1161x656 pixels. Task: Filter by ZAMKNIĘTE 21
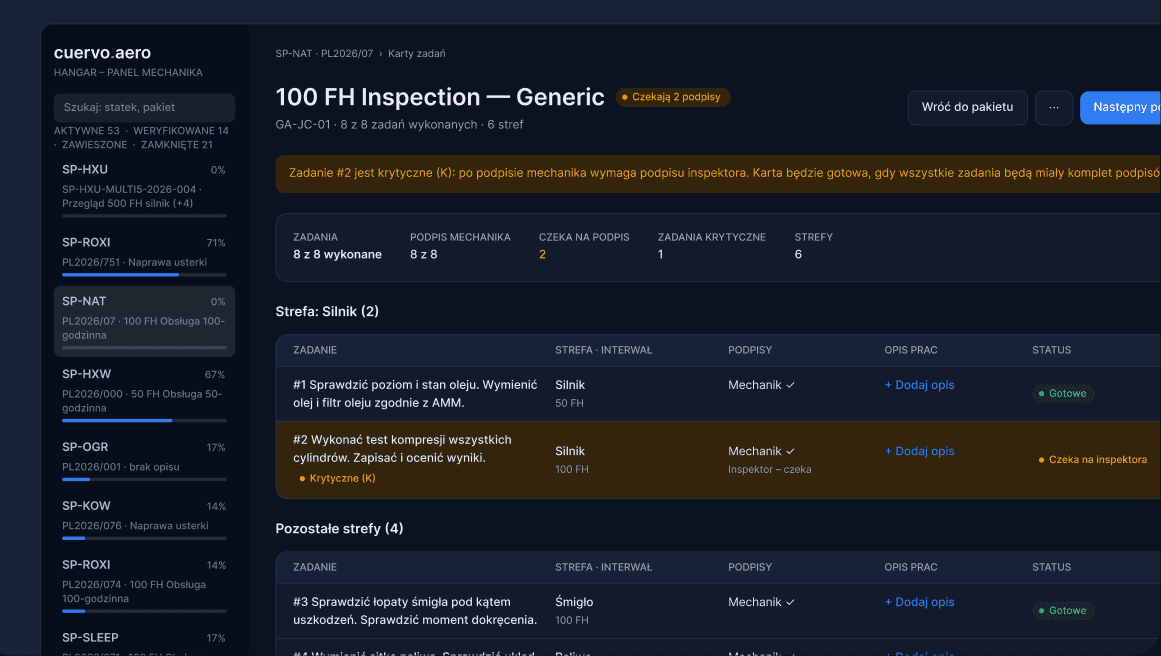176,144
